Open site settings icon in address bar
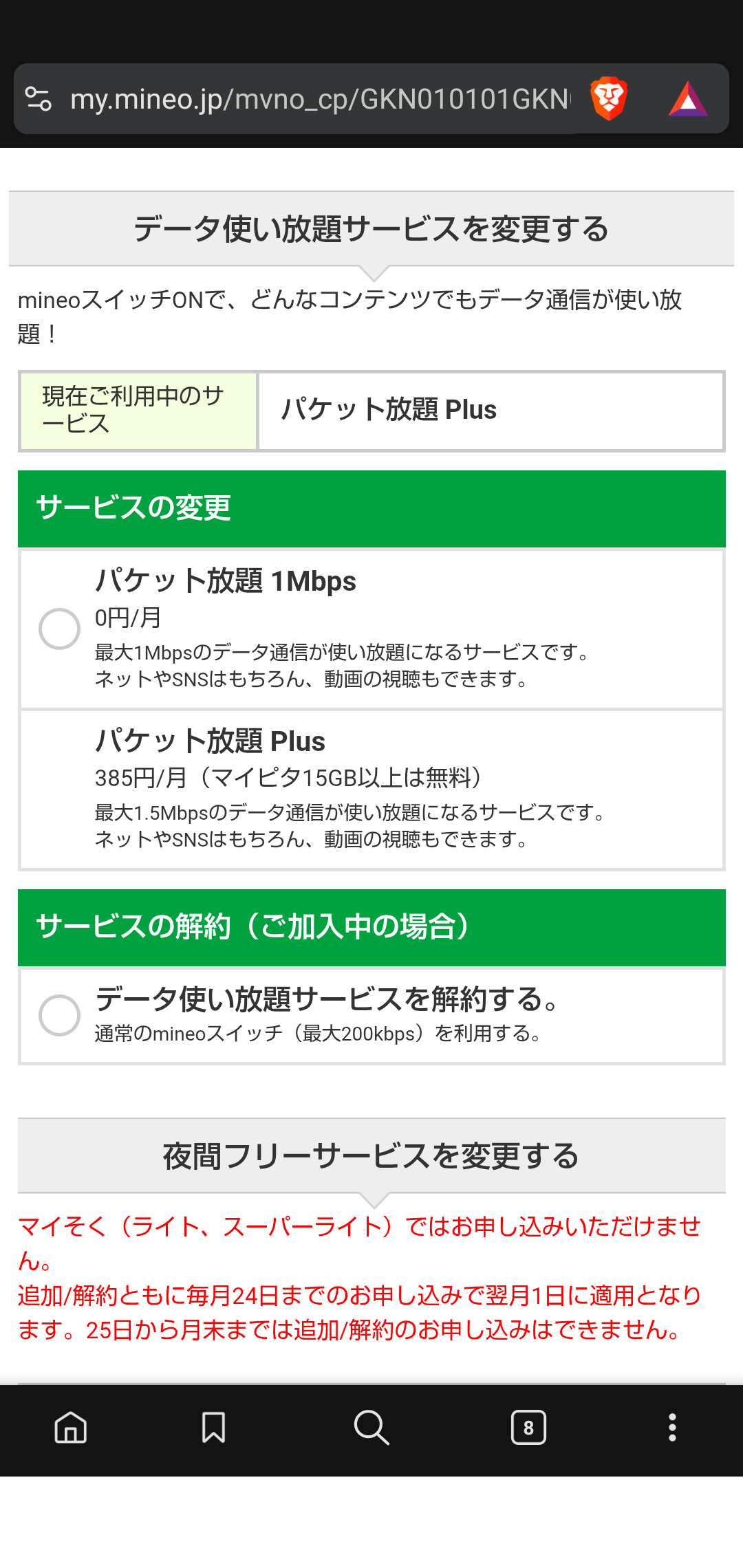Screen dimensions: 743x1568 [39, 99]
